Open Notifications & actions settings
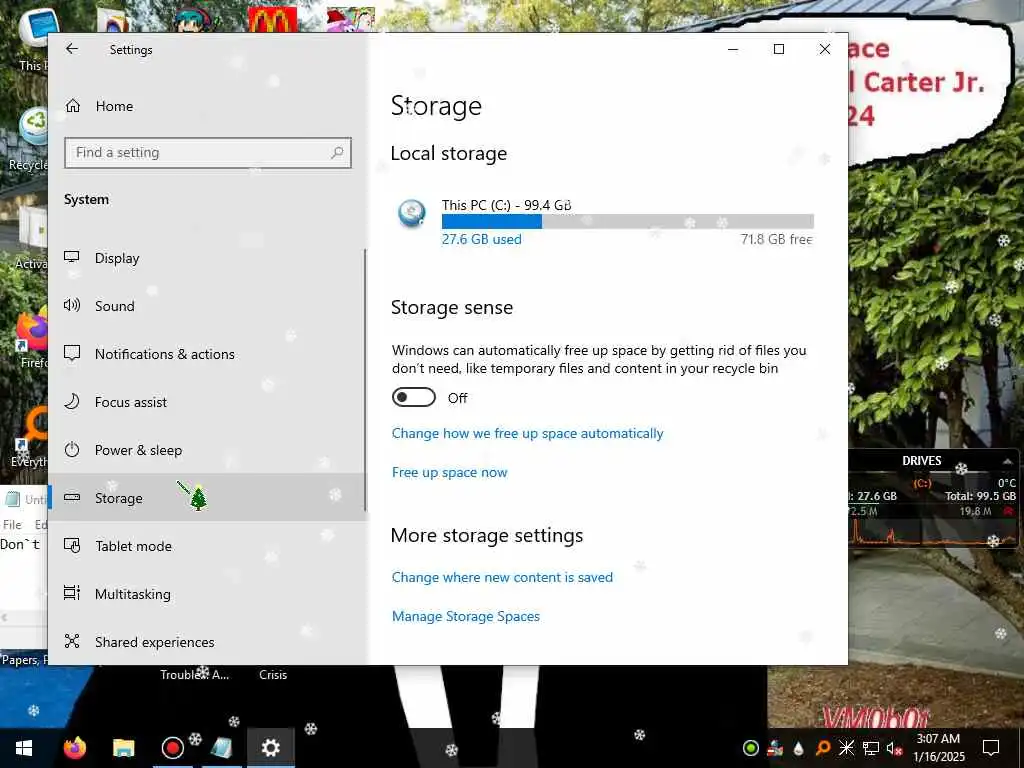Viewport: 1024px width, 768px height. point(208,354)
